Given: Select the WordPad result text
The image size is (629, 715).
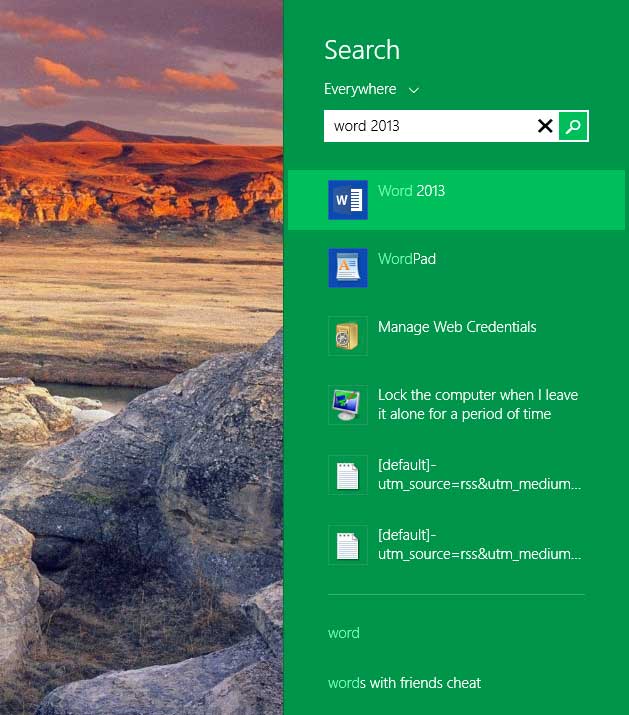Looking at the screenshot, I should click(407, 259).
